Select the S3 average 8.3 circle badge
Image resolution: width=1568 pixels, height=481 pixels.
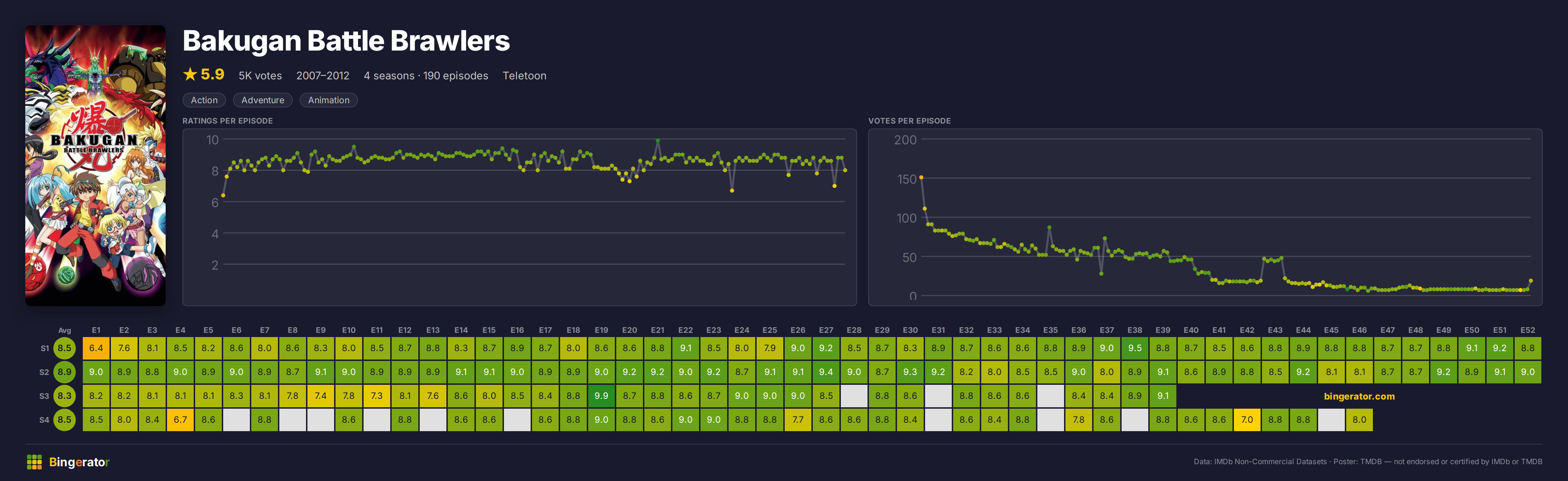pyautogui.click(x=65, y=396)
